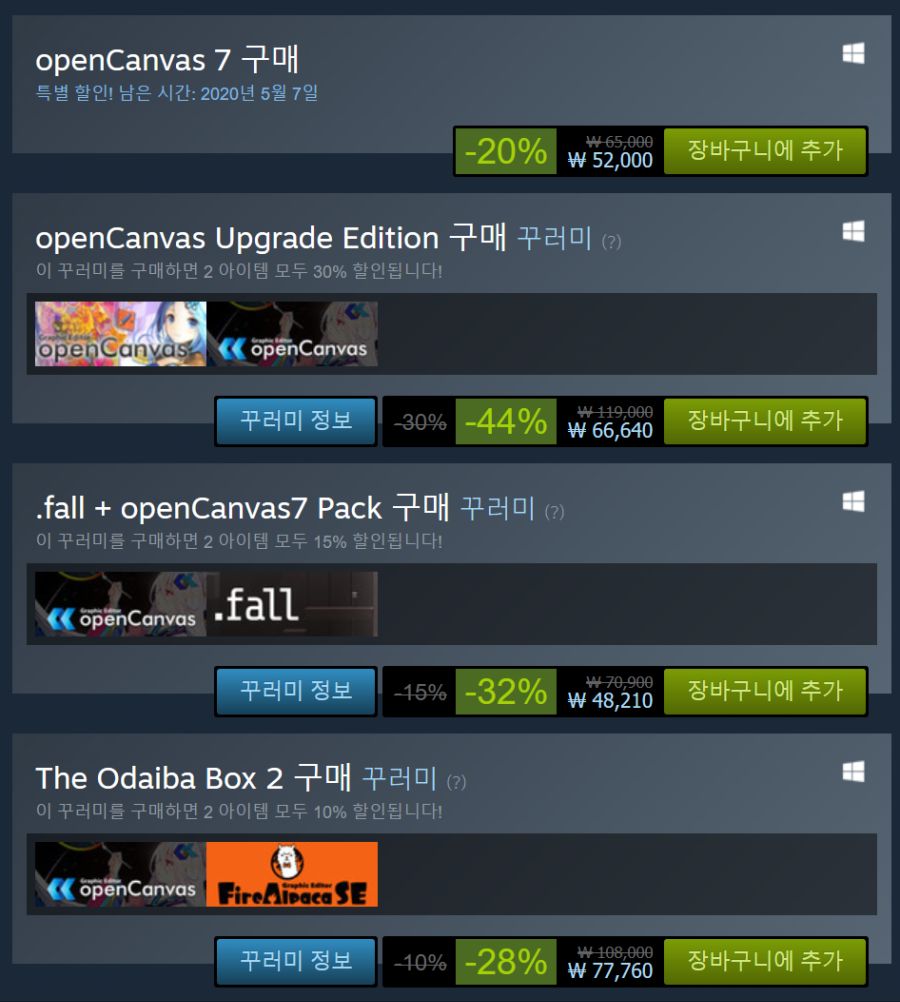
Task: Open 꾸러미 정보 for Upgrade Edition bundle
Action: [x=296, y=421]
